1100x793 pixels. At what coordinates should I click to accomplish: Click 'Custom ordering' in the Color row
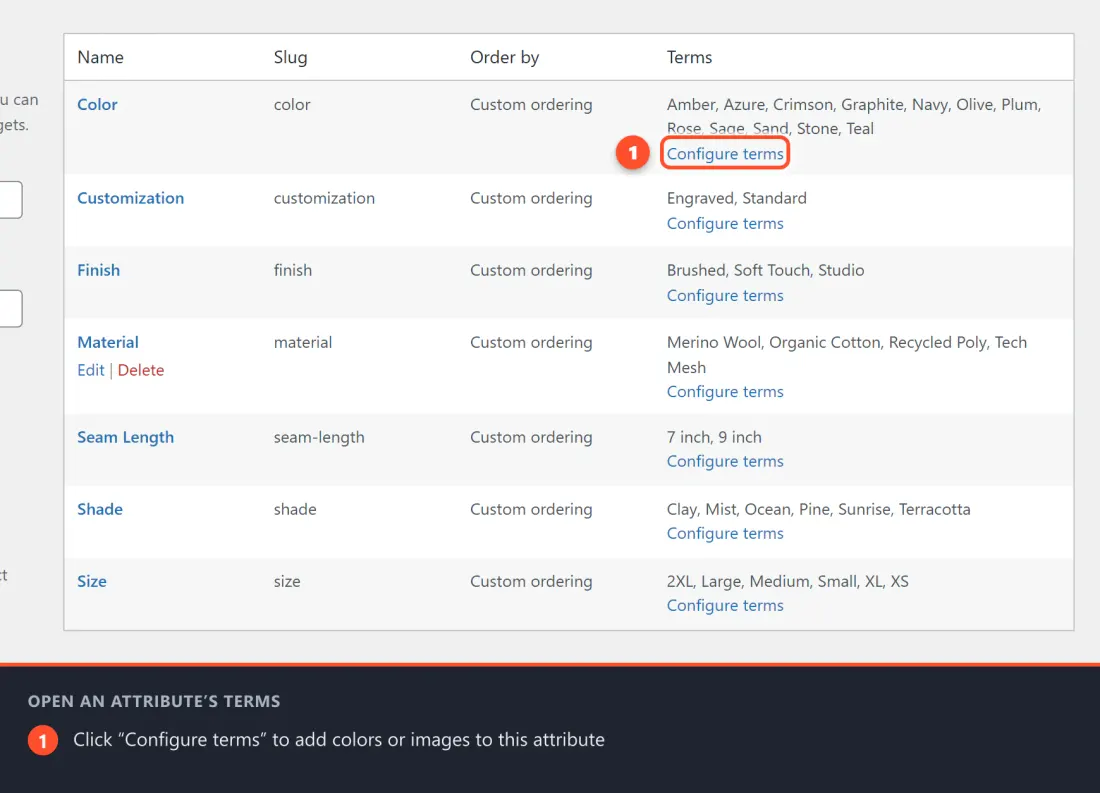click(531, 105)
